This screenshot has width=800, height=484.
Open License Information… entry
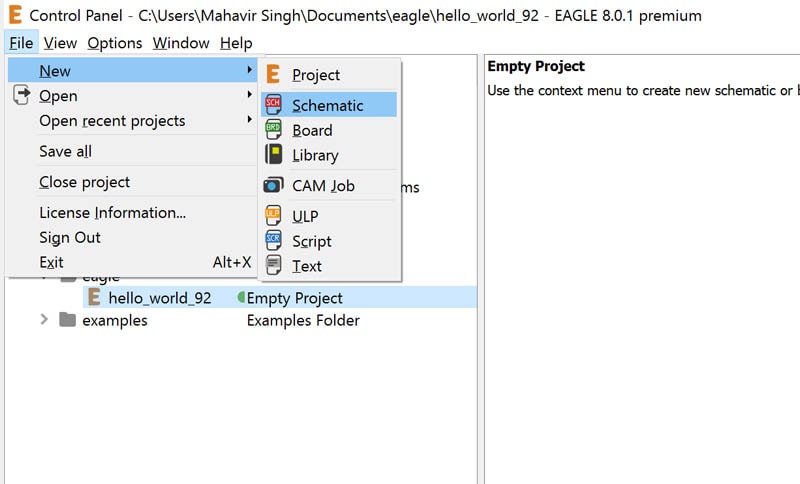133,212
